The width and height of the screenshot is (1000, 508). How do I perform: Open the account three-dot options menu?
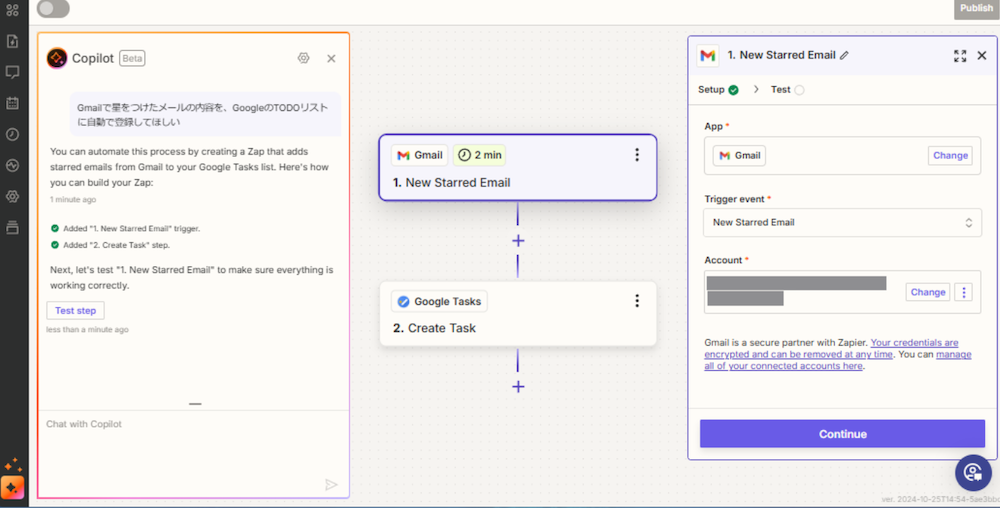tap(964, 292)
